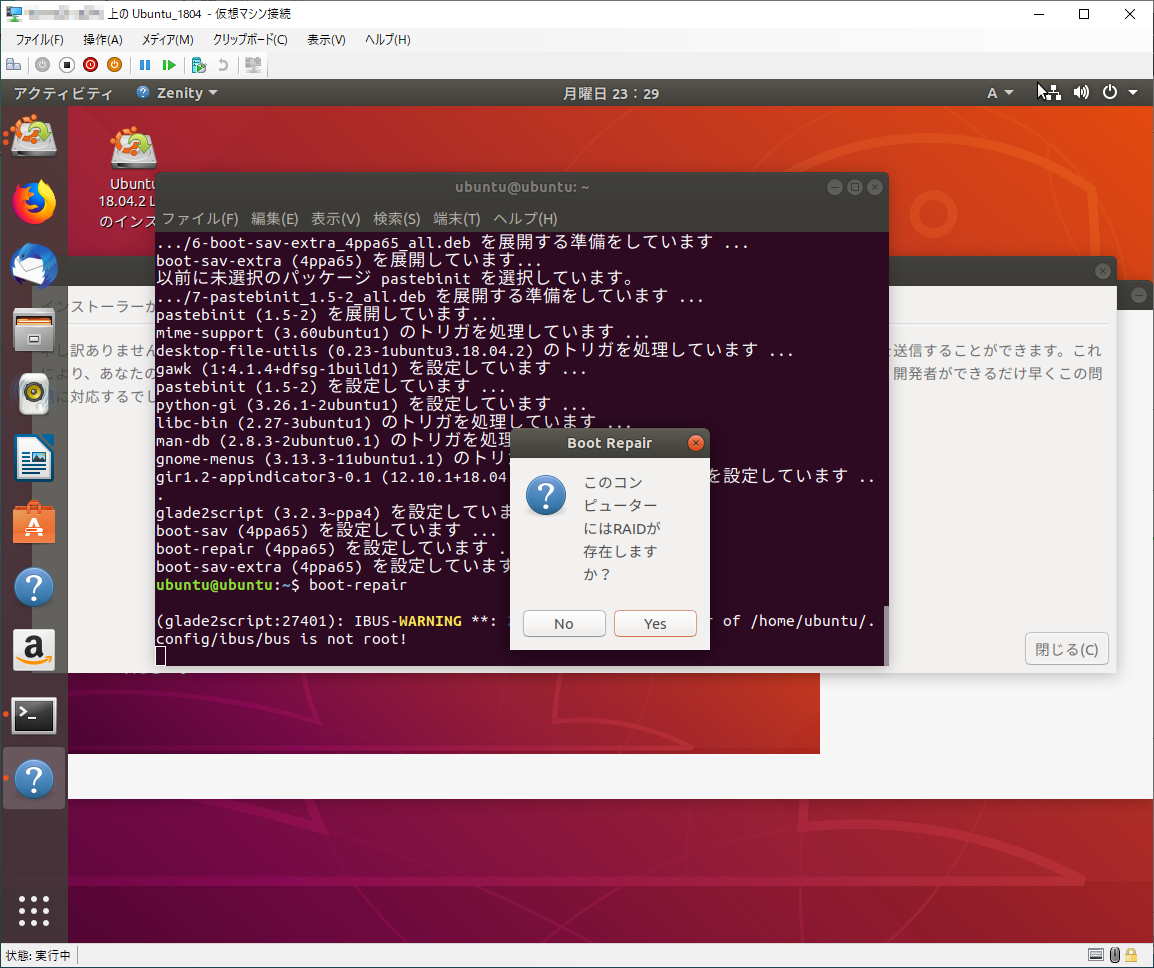This screenshot has width=1154, height=968.
Task: Open Amazon from the dock
Action: pyautogui.click(x=34, y=651)
